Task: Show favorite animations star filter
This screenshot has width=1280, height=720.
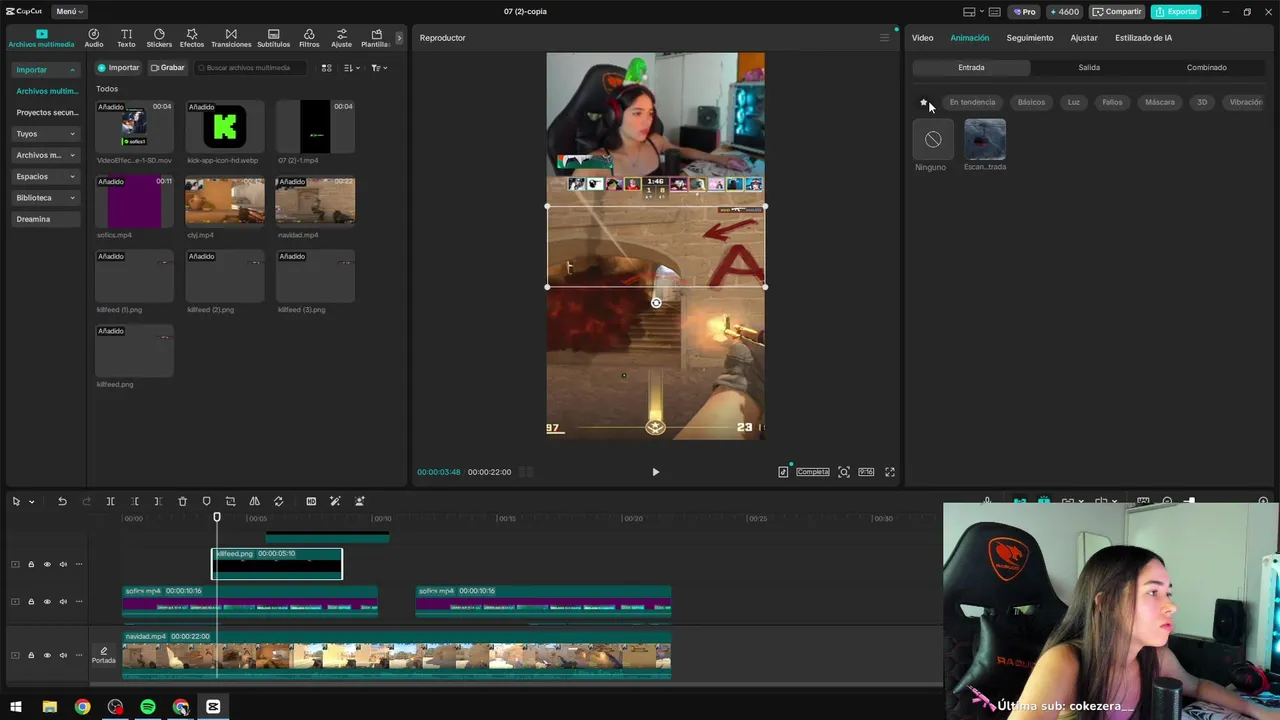Action: click(x=923, y=102)
